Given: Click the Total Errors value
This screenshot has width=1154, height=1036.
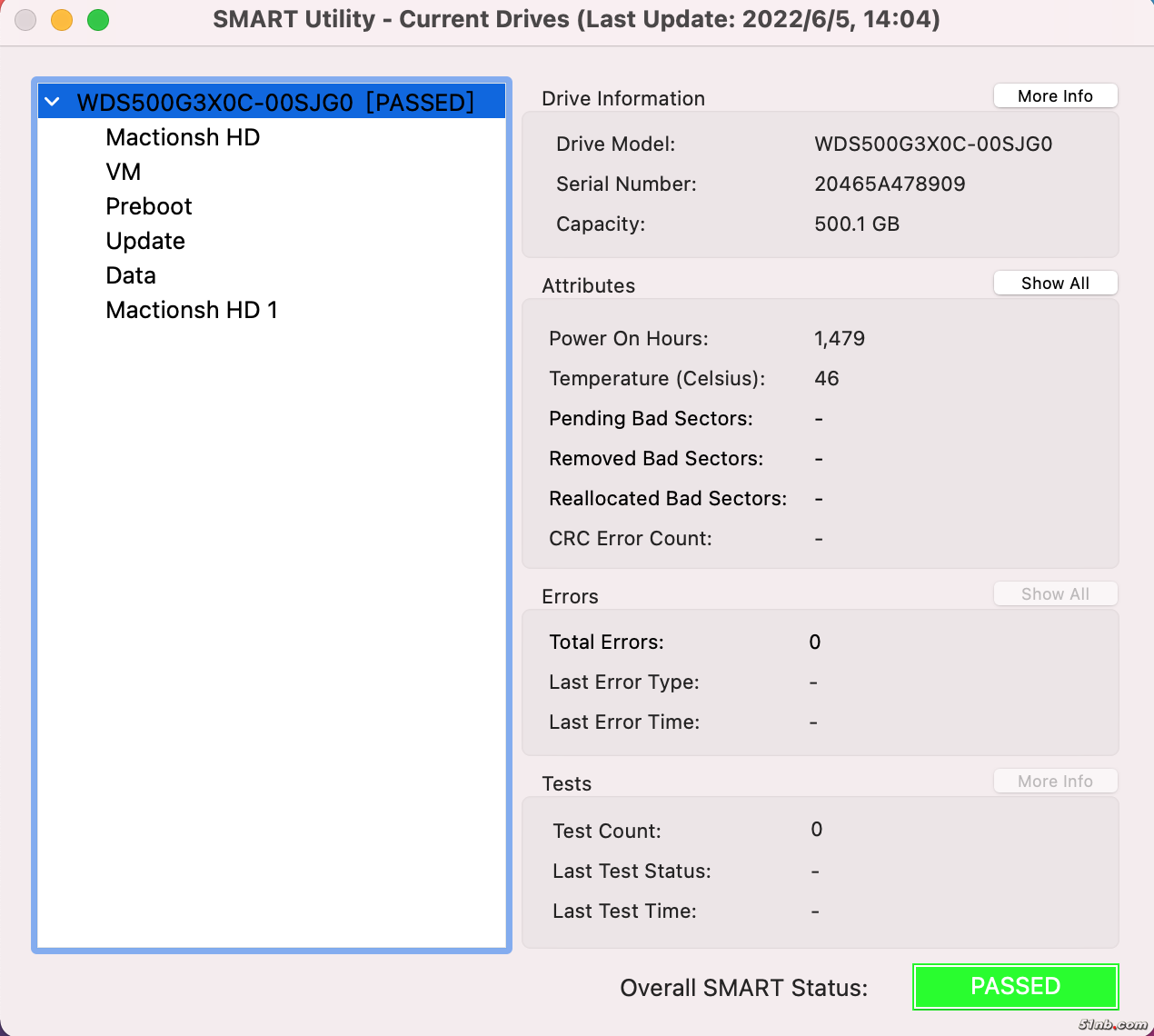Looking at the screenshot, I should point(815,643).
